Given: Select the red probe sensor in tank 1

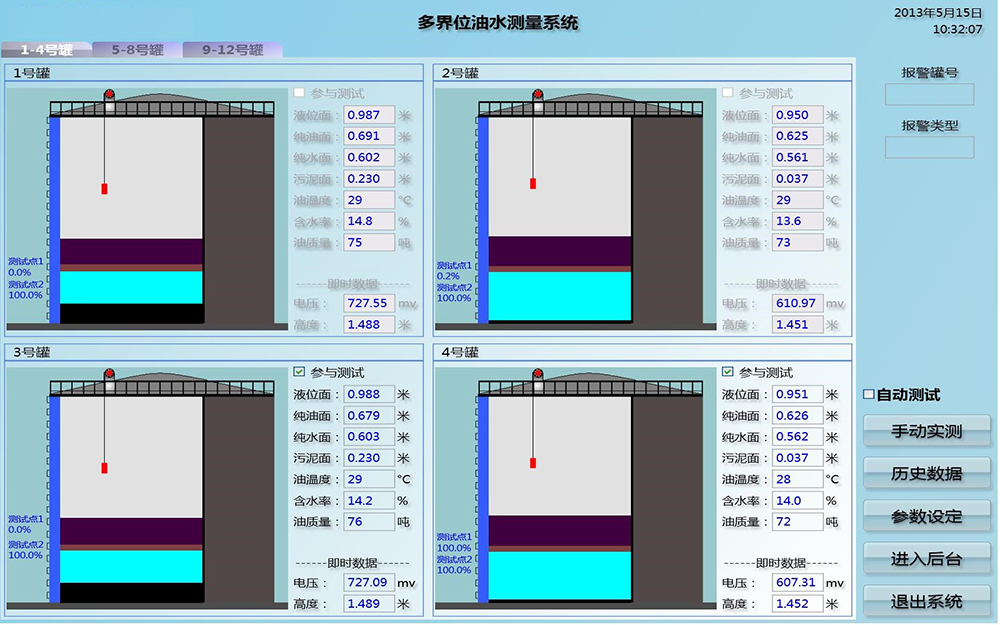Looking at the screenshot, I should tap(104, 188).
